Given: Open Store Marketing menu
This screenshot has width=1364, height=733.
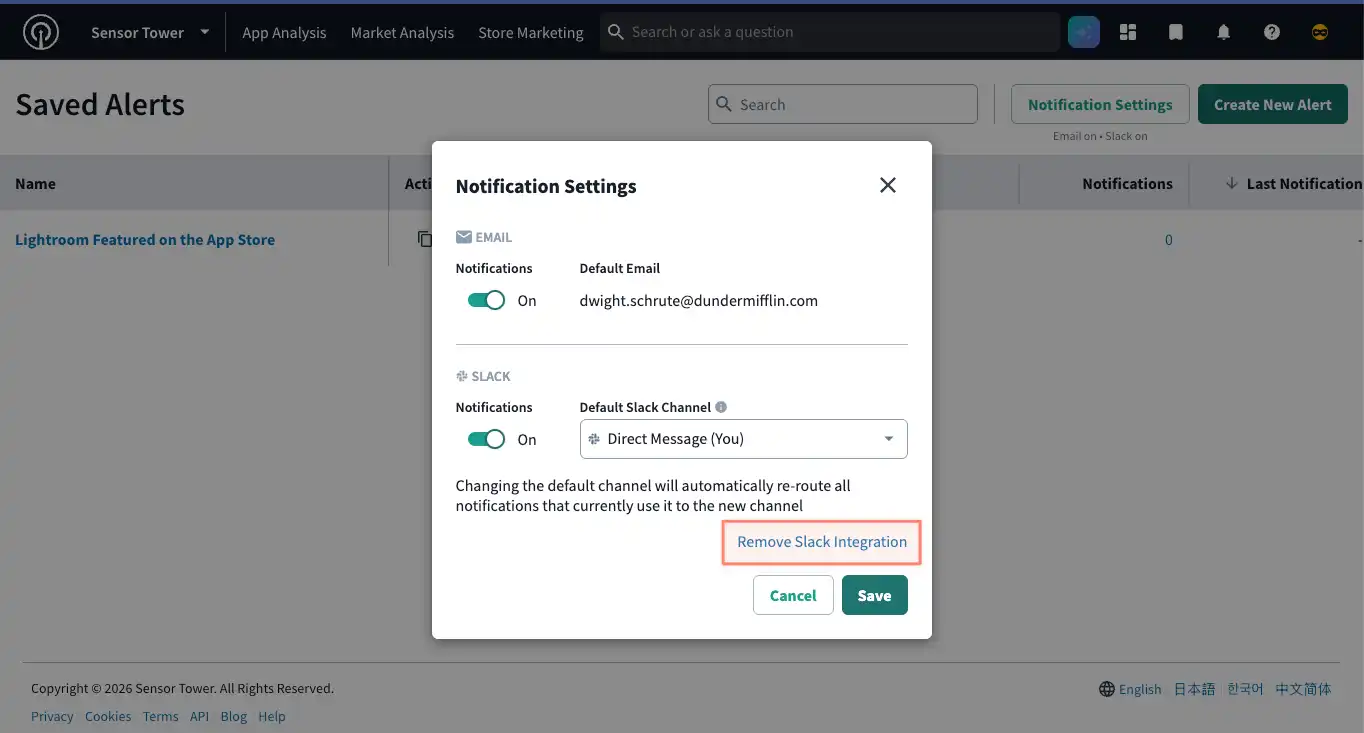Looking at the screenshot, I should pyautogui.click(x=530, y=32).
